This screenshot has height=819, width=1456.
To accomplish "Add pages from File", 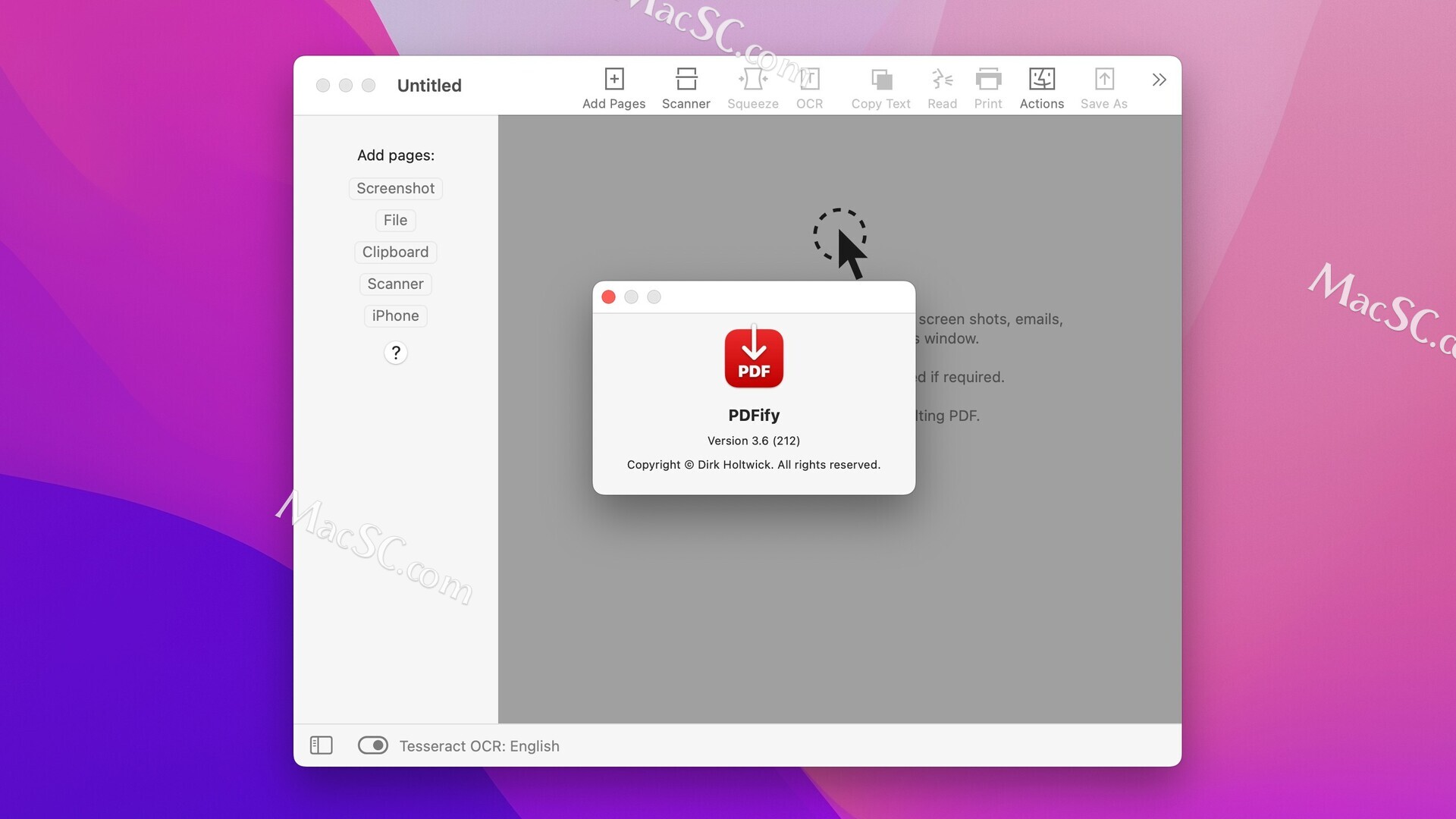I will 395,220.
